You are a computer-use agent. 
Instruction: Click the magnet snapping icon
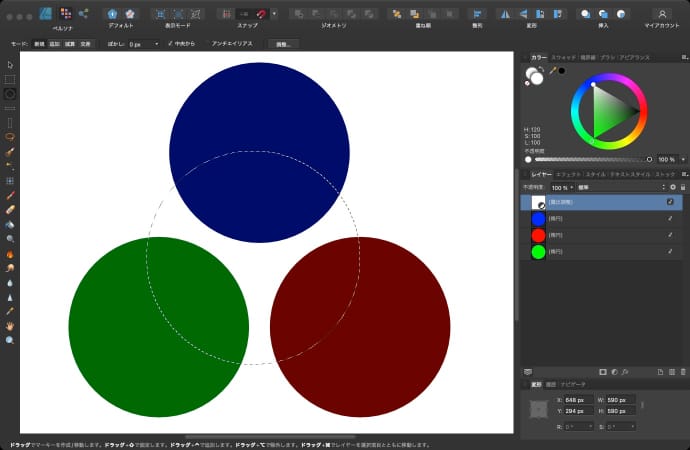coord(260,14)
